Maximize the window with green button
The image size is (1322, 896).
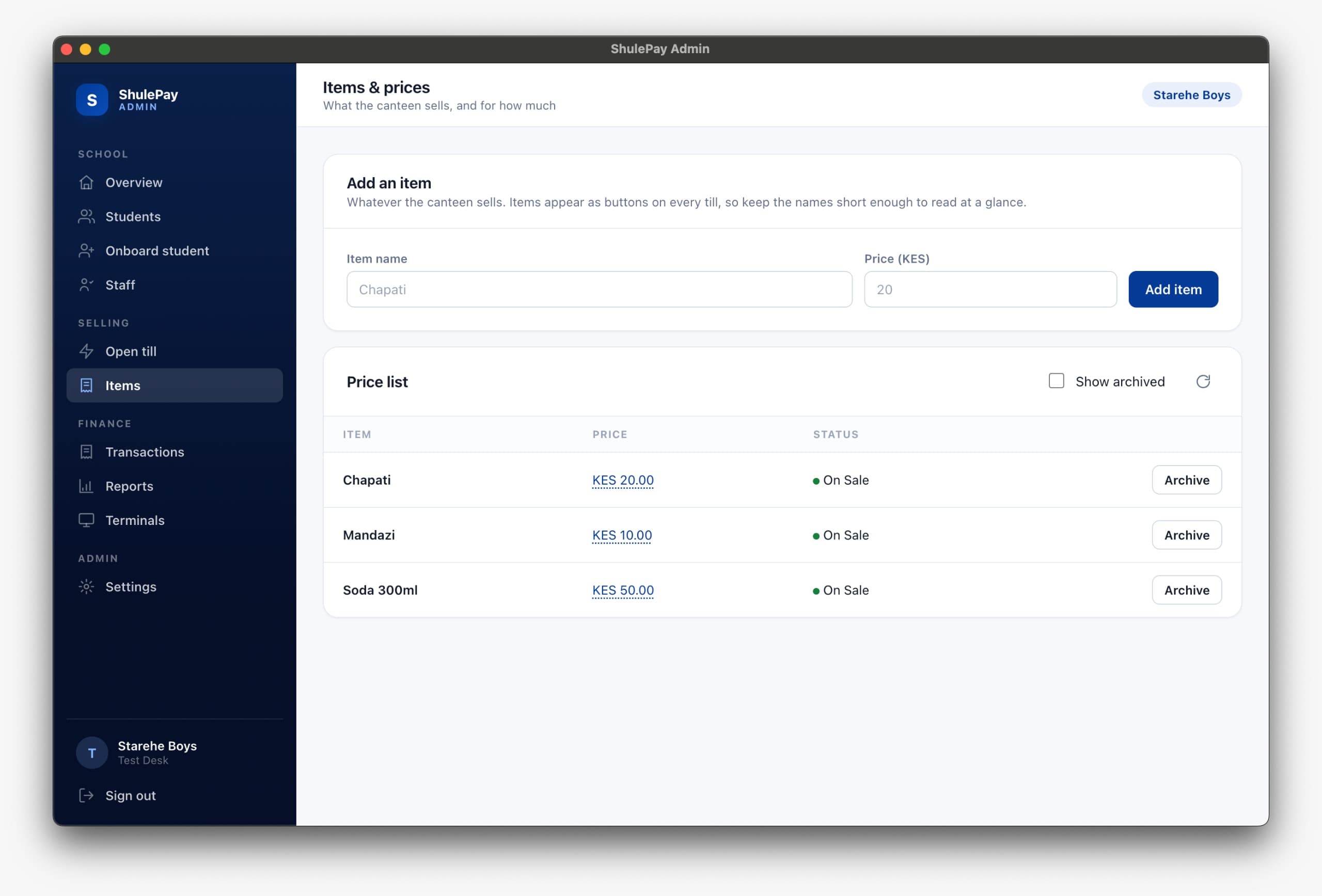[105, 50]
